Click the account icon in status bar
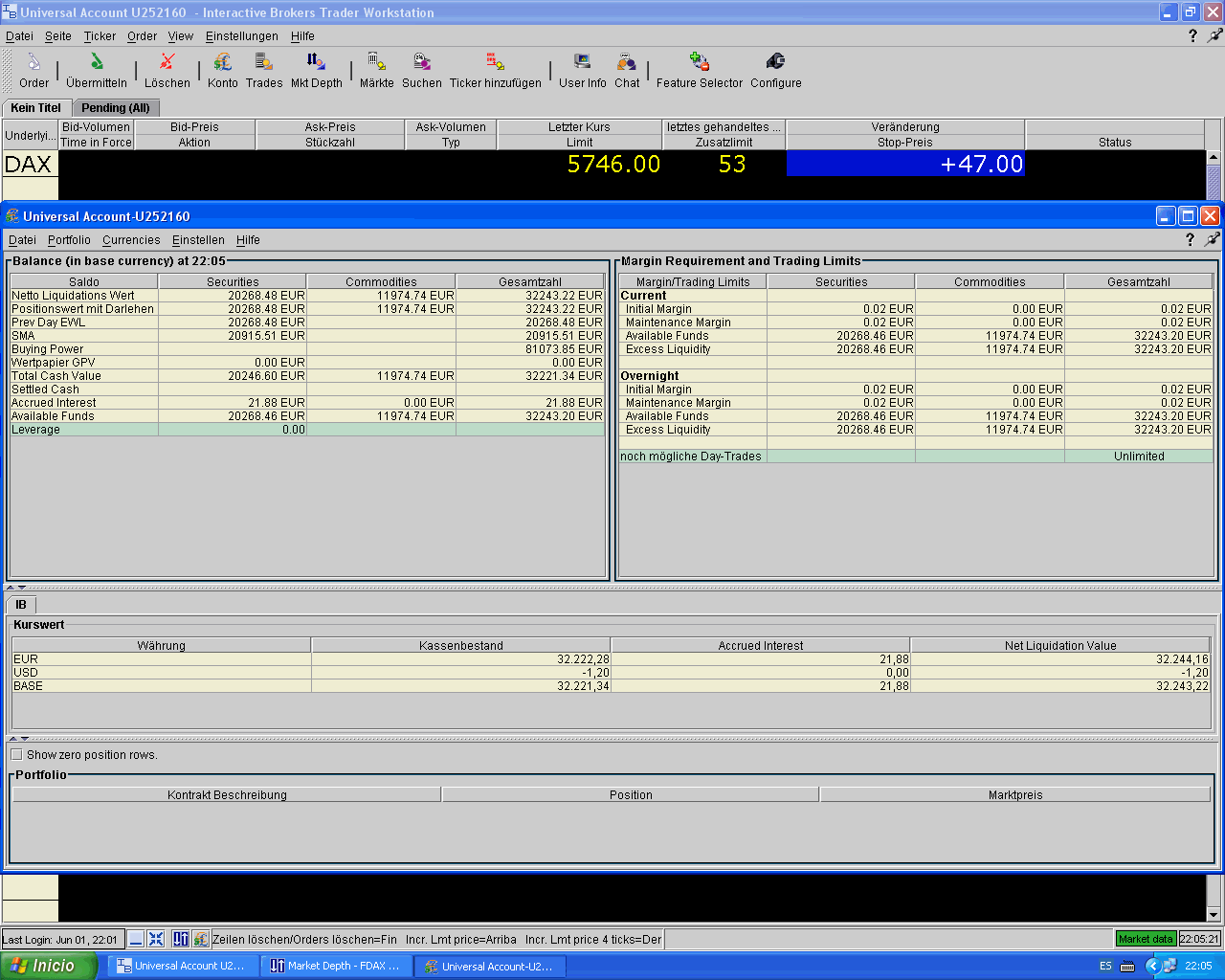 tap(200, 939)
